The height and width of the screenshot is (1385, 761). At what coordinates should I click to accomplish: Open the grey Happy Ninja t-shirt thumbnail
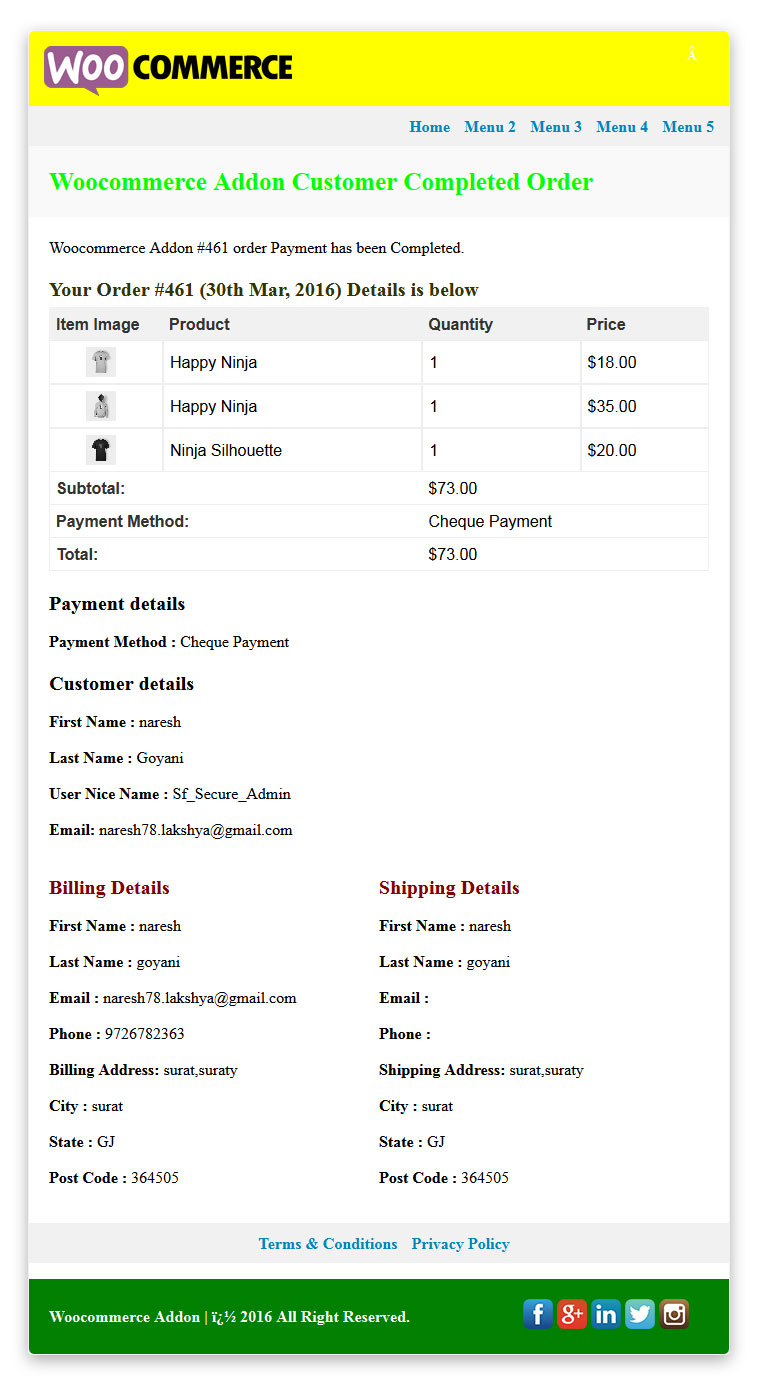101,362
